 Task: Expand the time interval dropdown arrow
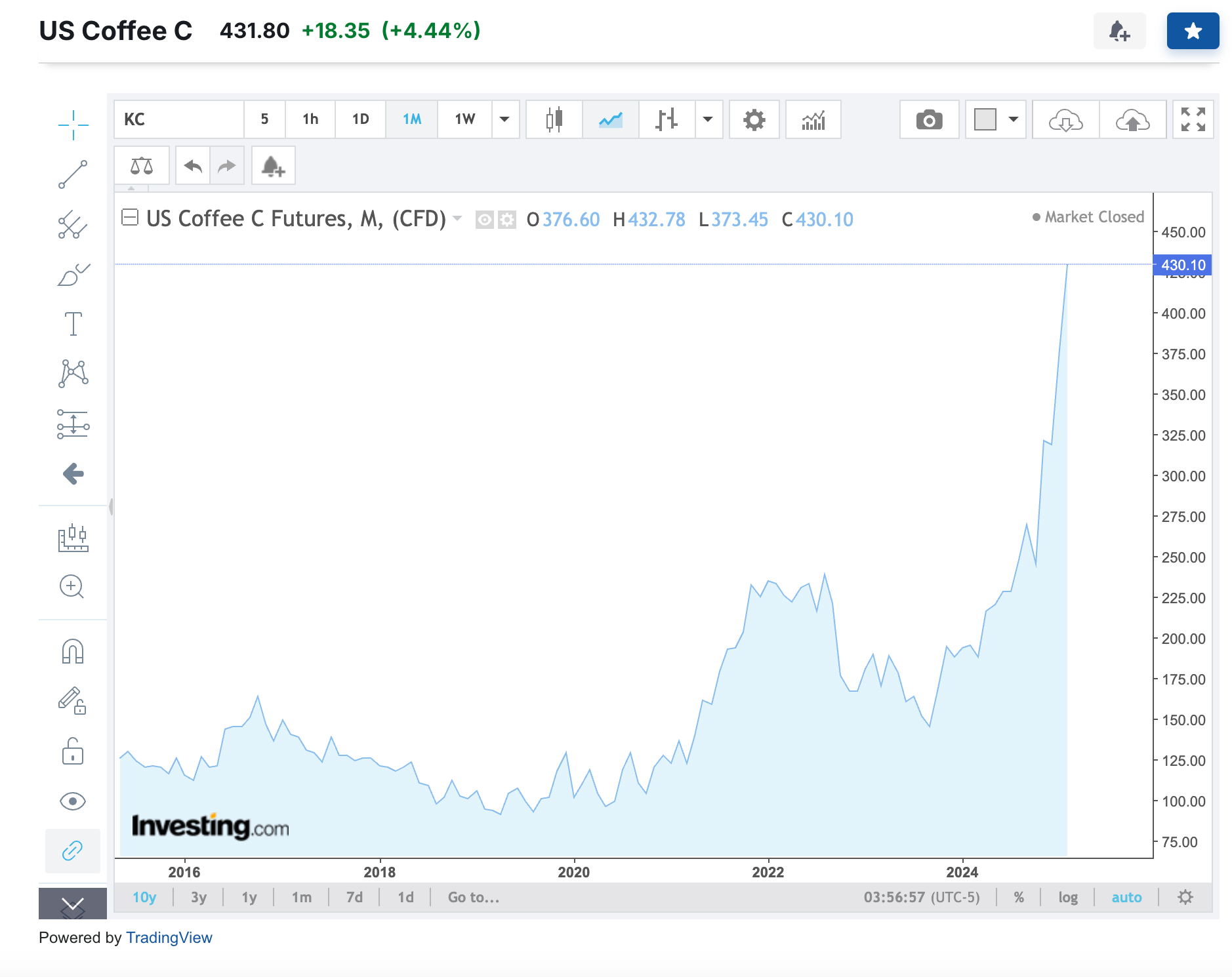coord(504,120)
